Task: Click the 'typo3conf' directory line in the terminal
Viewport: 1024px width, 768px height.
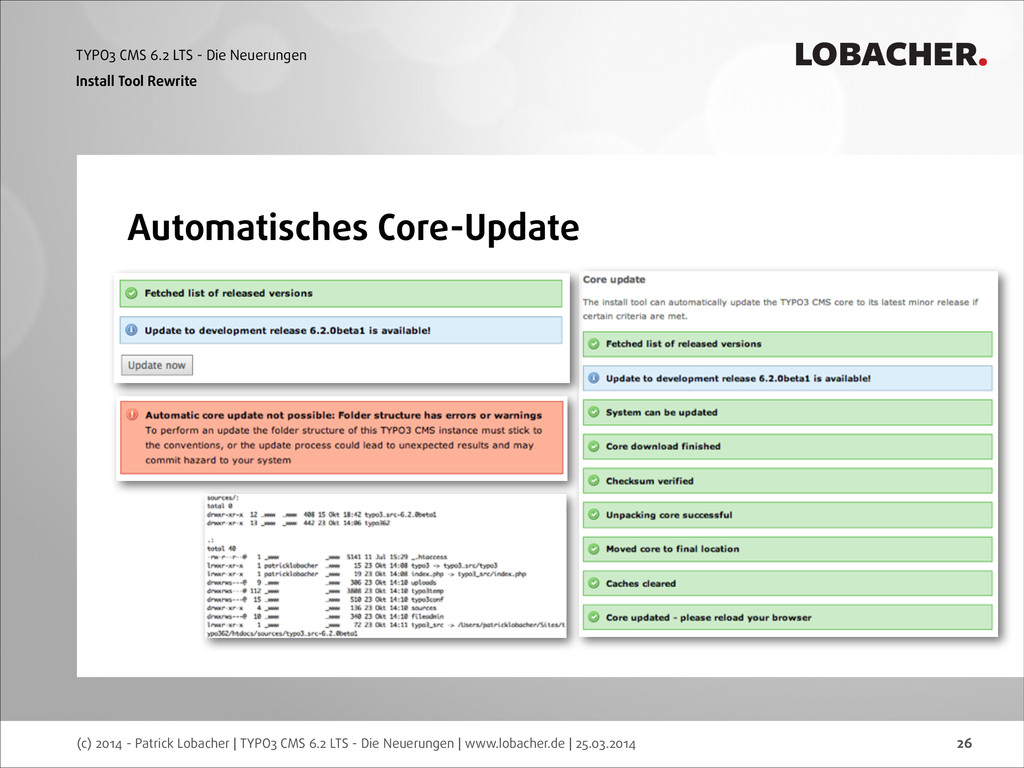Action: point(325,600)
